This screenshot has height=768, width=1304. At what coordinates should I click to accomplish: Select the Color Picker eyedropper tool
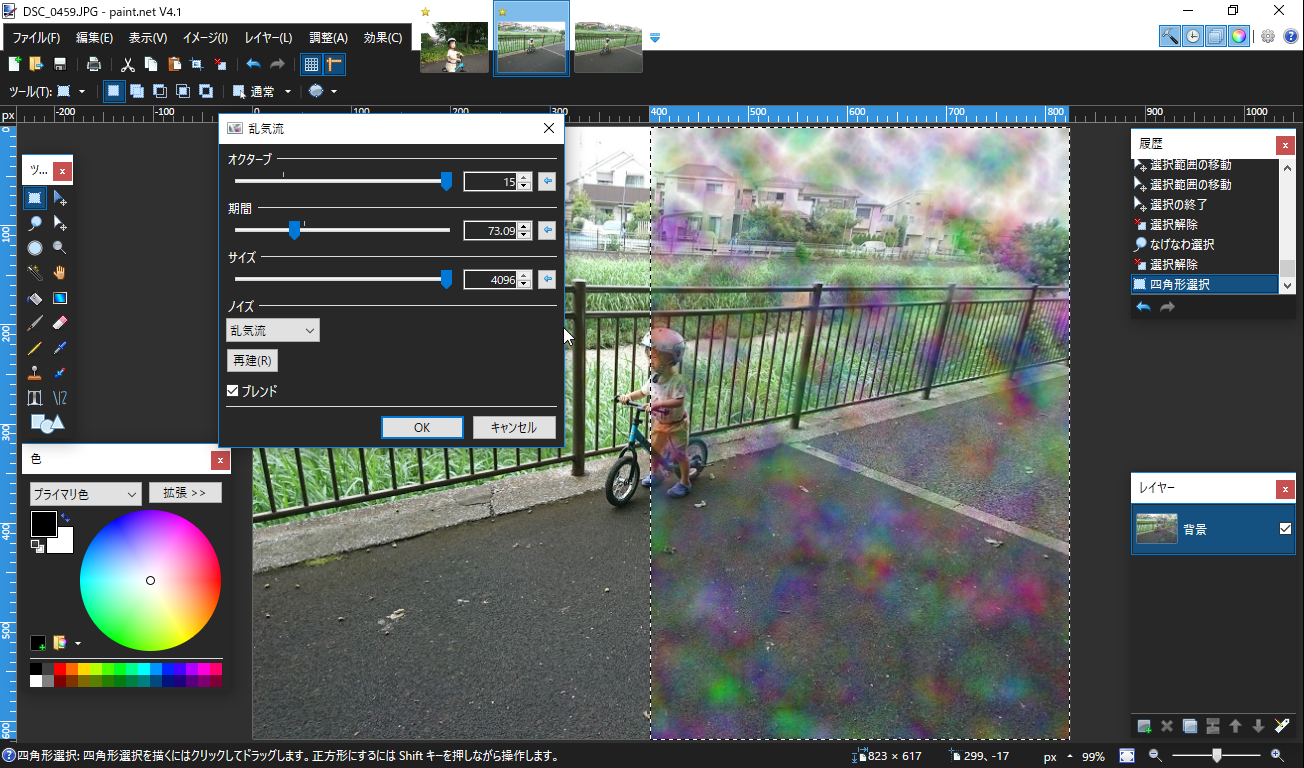coord(60,348)
